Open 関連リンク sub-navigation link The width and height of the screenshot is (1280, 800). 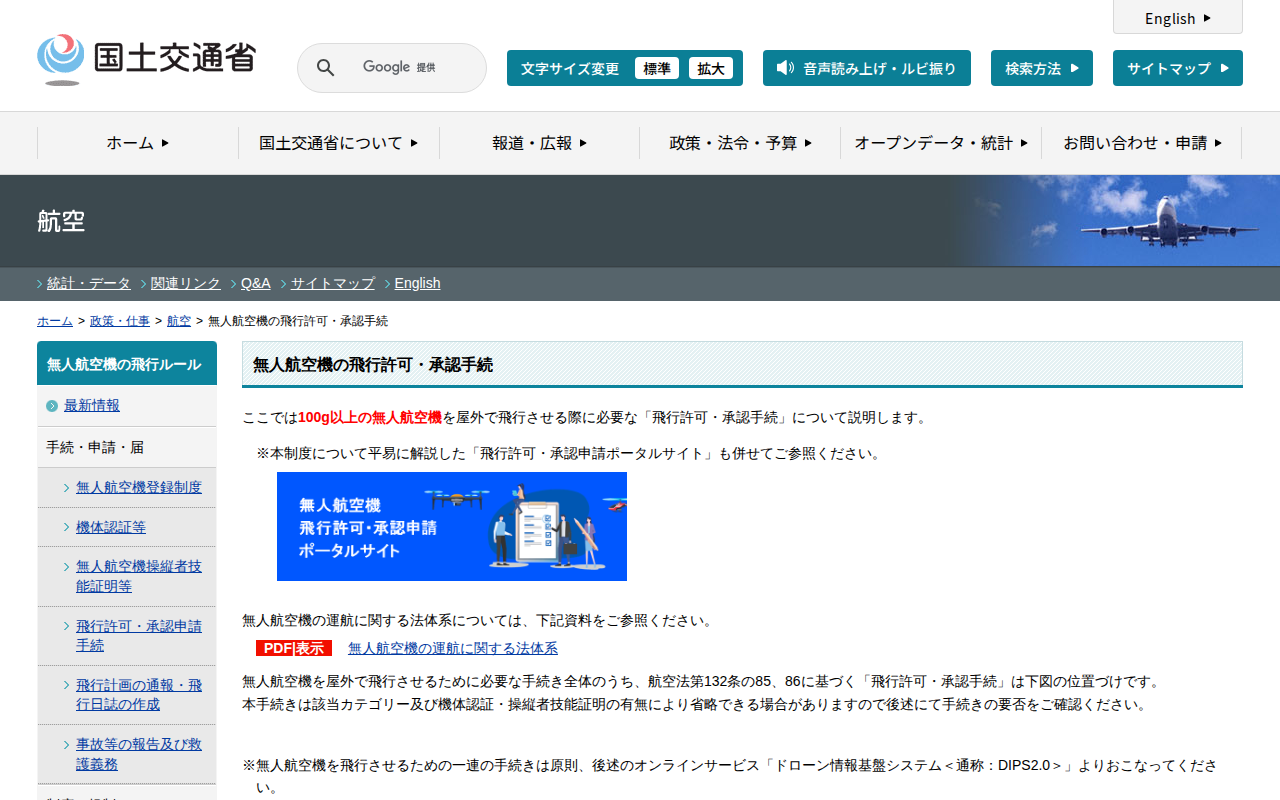(186, 283)
